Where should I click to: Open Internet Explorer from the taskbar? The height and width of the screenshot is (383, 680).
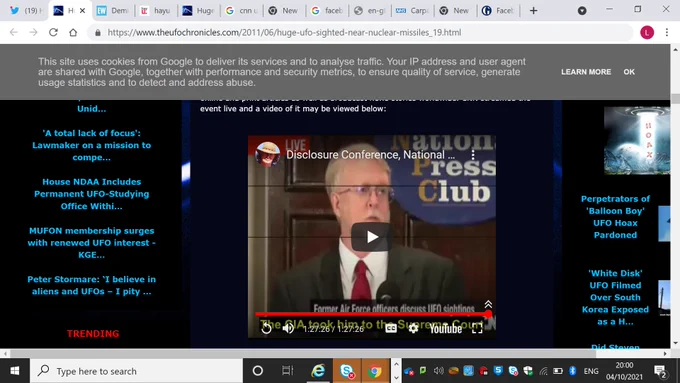[x=318, y=371]
